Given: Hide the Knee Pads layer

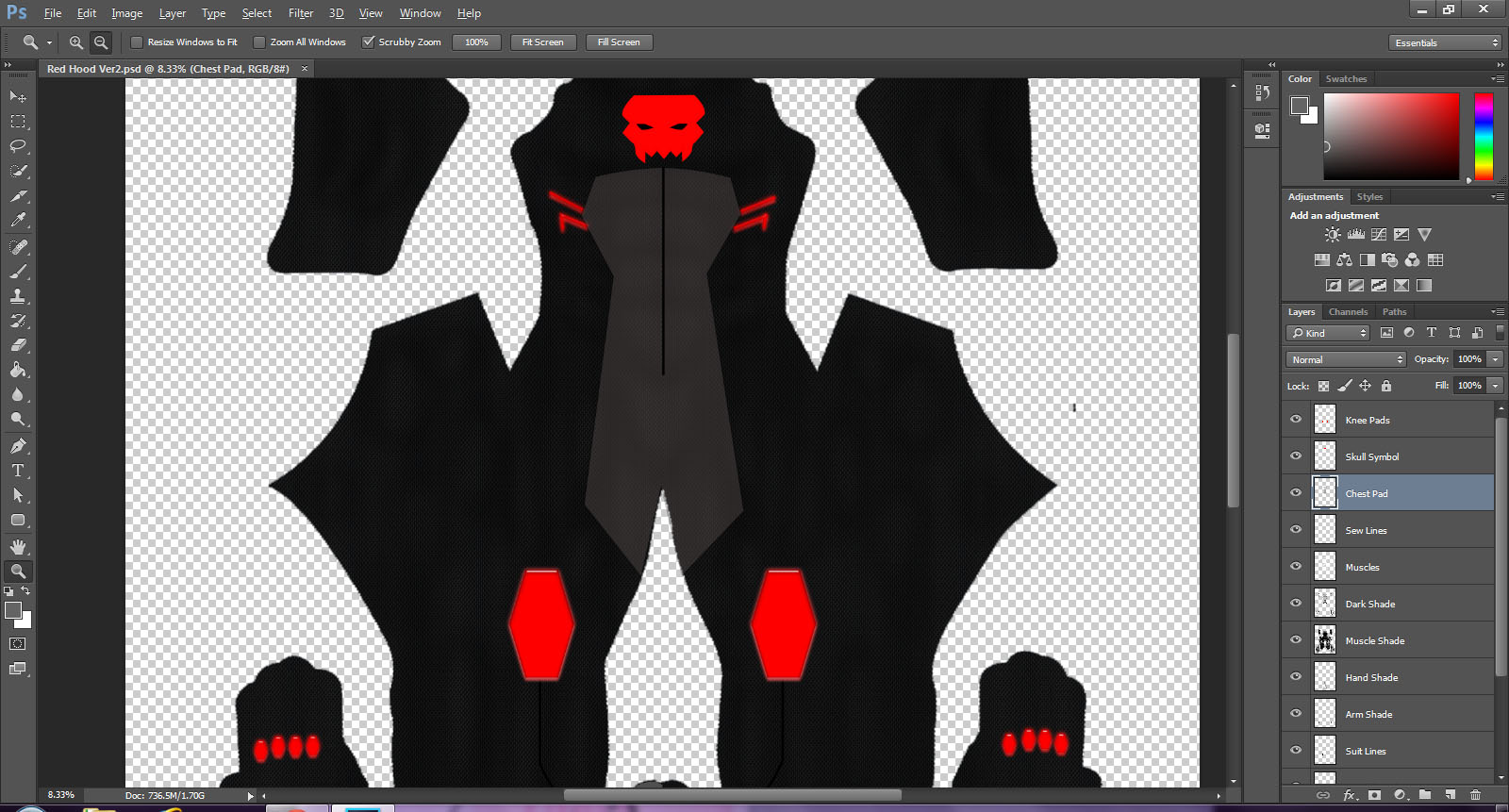Looking at the screenshot, I should [1296, 420].
